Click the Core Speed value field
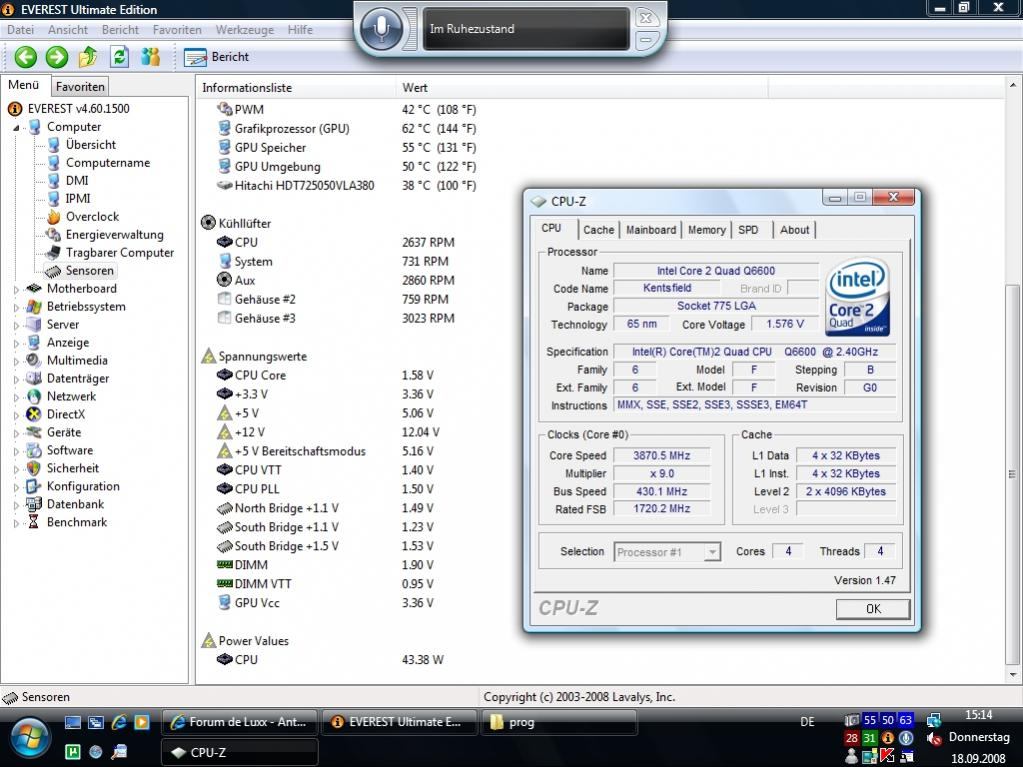This screenshot has height=767, width=1023. [662, 456]
